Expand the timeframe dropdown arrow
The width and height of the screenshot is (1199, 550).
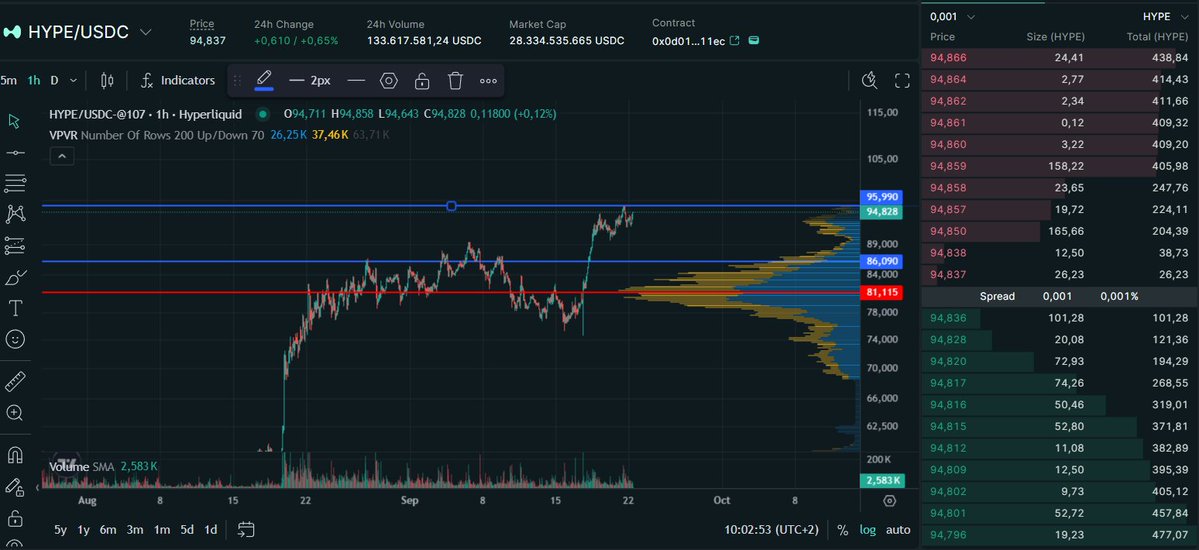pos(73,80)
